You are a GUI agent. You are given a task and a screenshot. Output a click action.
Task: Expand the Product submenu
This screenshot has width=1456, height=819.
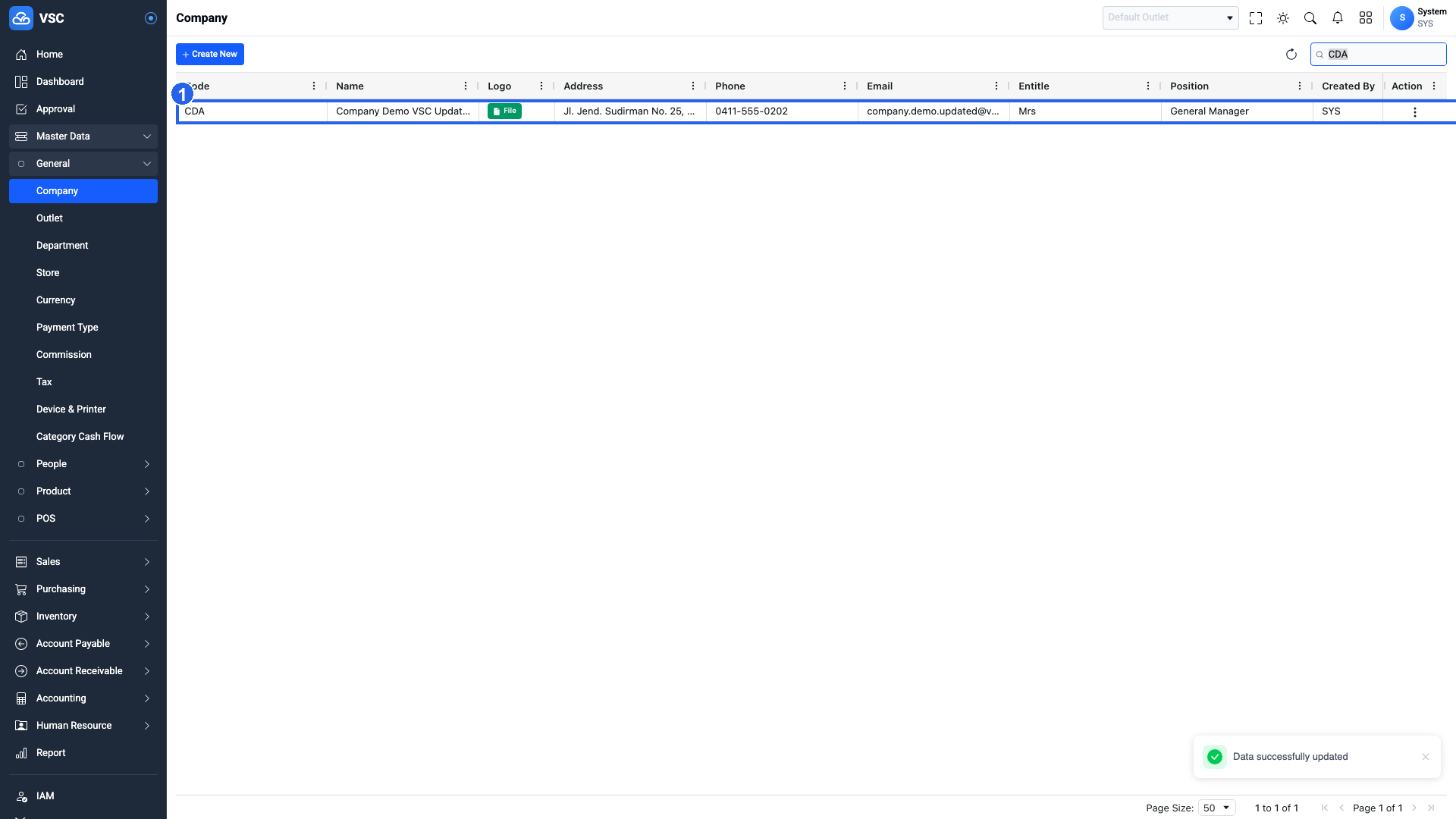pyautogui.click(x=83, y=491)
